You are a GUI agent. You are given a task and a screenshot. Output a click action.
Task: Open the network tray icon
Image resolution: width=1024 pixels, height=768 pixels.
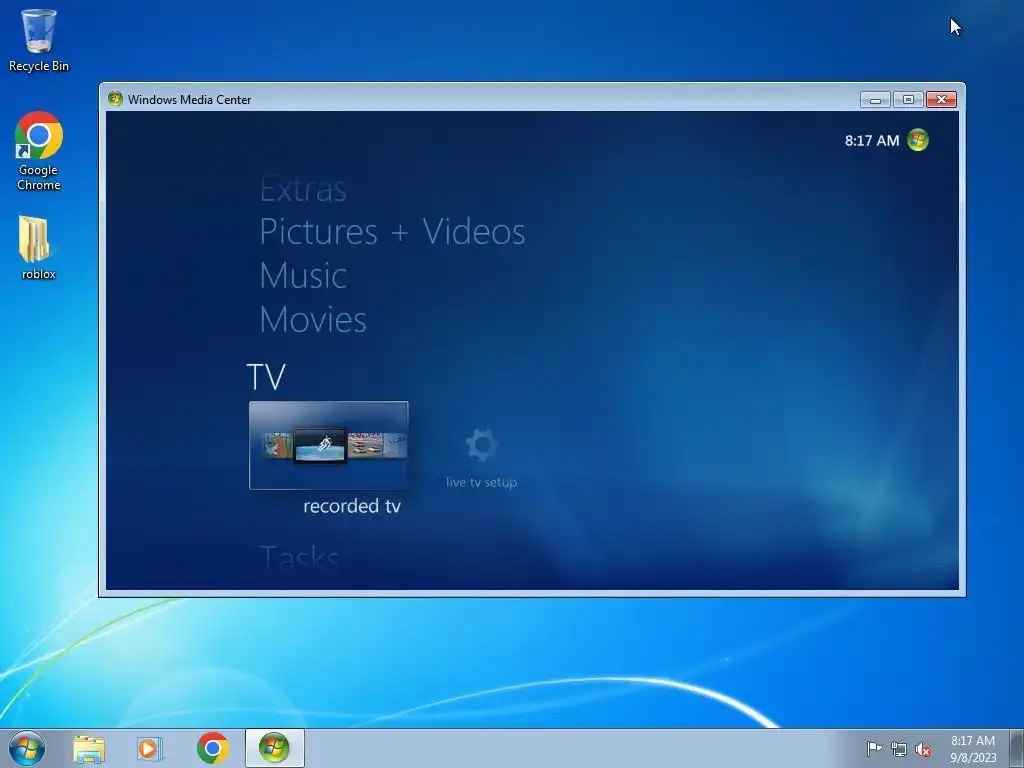coord(899,749)
